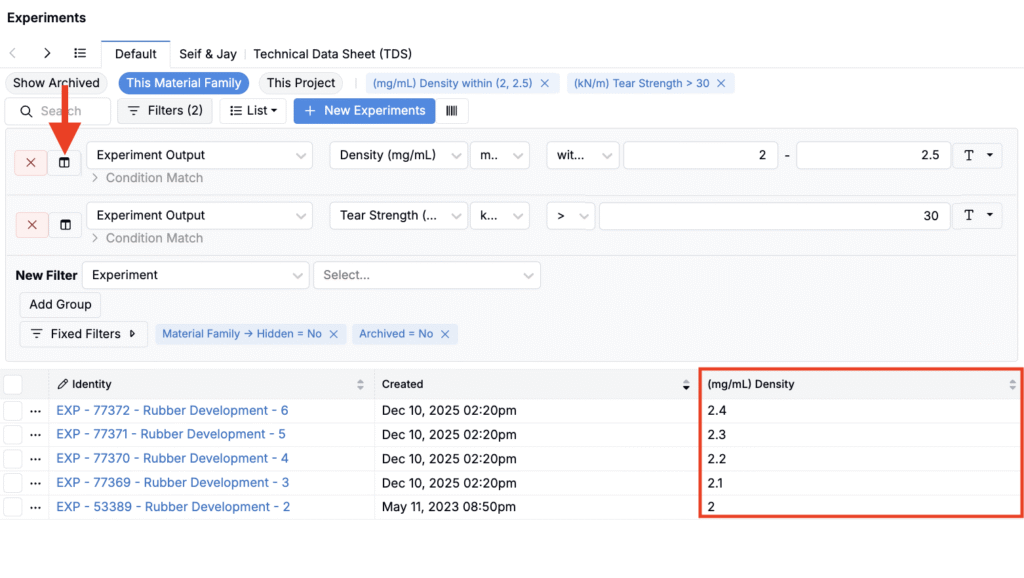Open EXP - 53389 - Rubber Development - 2 link
Image resolution: width=1024 pixels, height=578 pixels.
pyautogui.click(x=173, y=507)
